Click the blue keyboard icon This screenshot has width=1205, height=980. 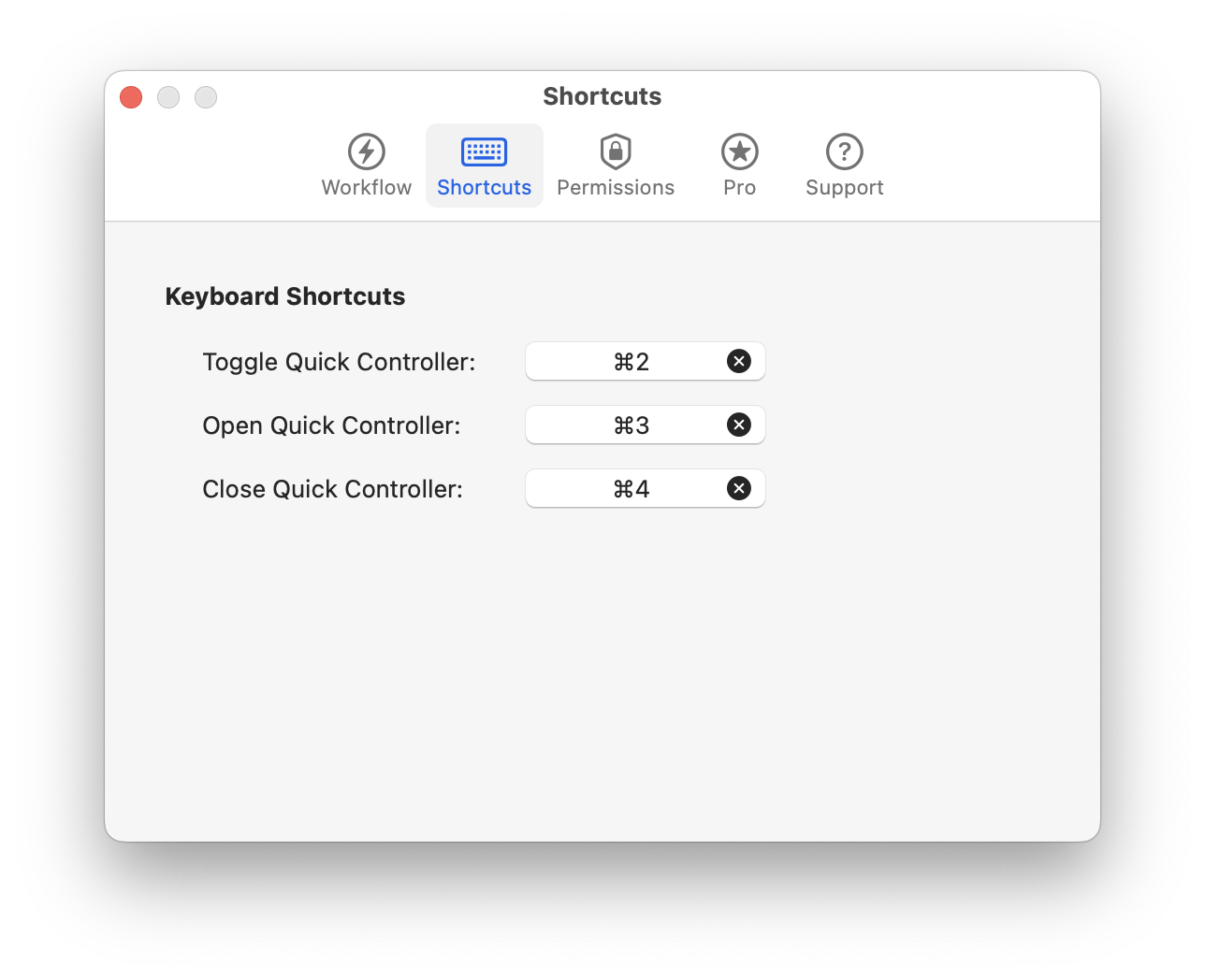(x=484, y=151)
